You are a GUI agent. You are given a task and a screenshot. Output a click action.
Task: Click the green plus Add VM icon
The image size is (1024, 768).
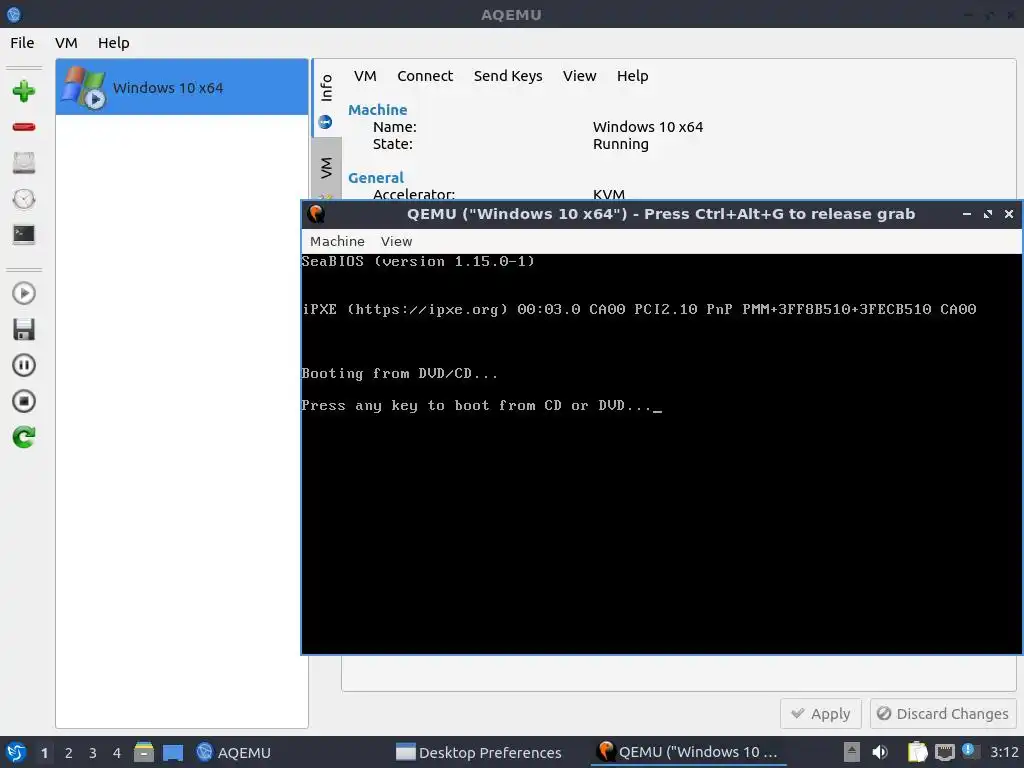(x=24, y=91)
